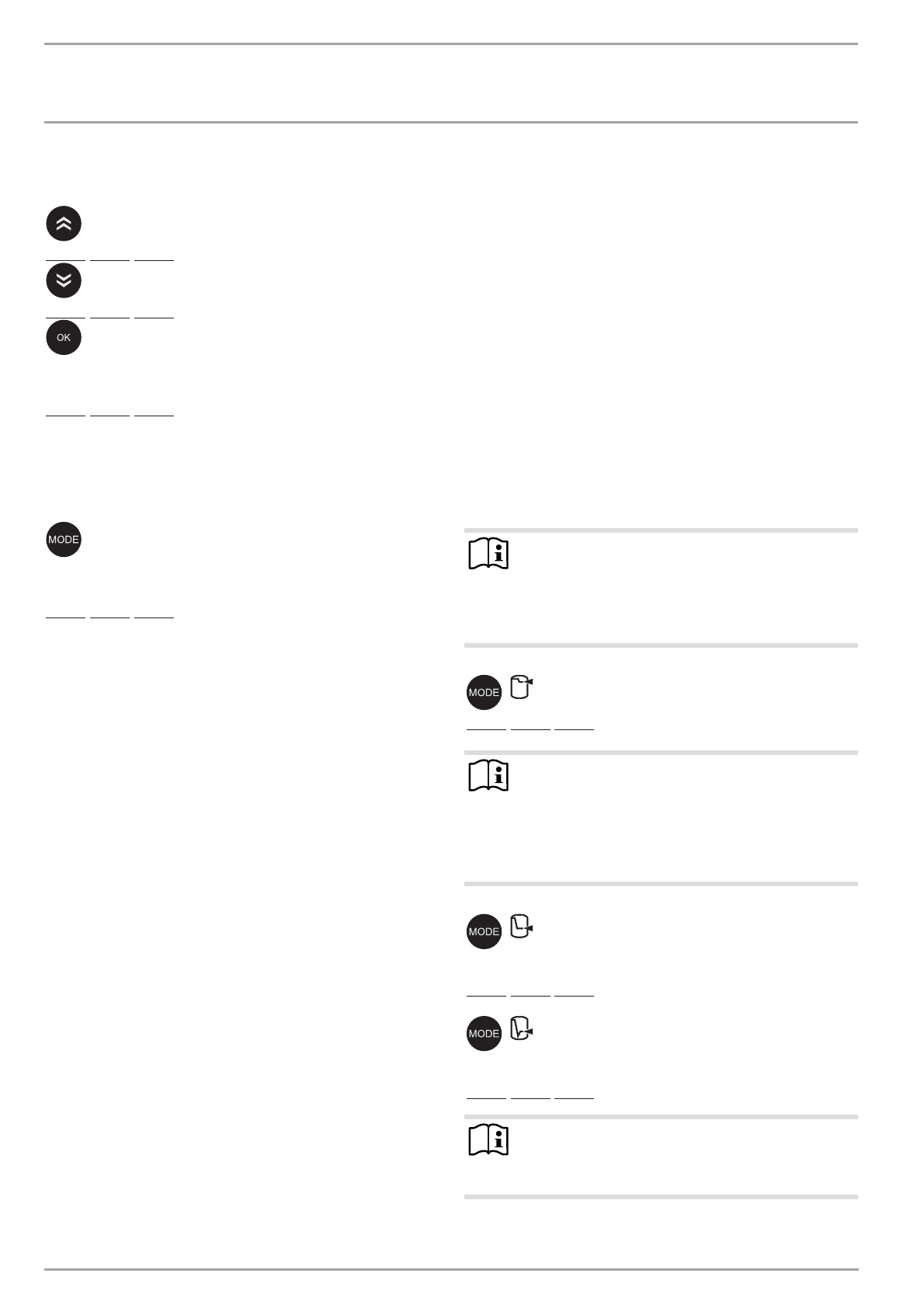Click the tank icon with V-shaped curve
924x1308 pixels.
click(521, 1030)
